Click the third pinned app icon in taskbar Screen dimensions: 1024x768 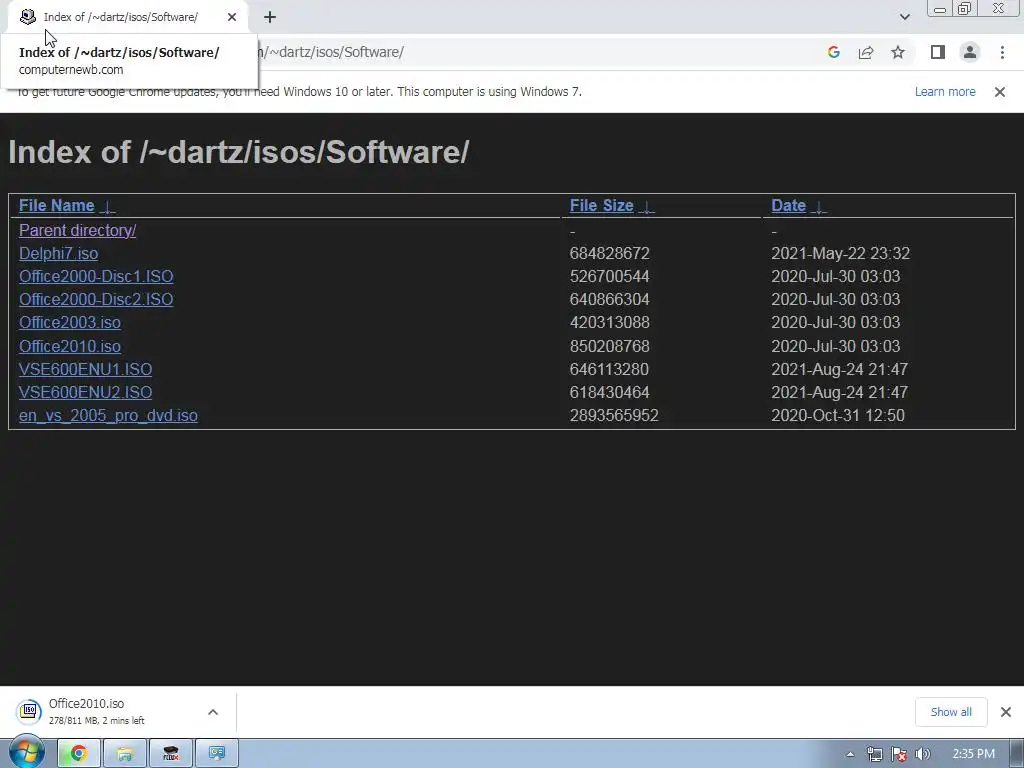171,754
